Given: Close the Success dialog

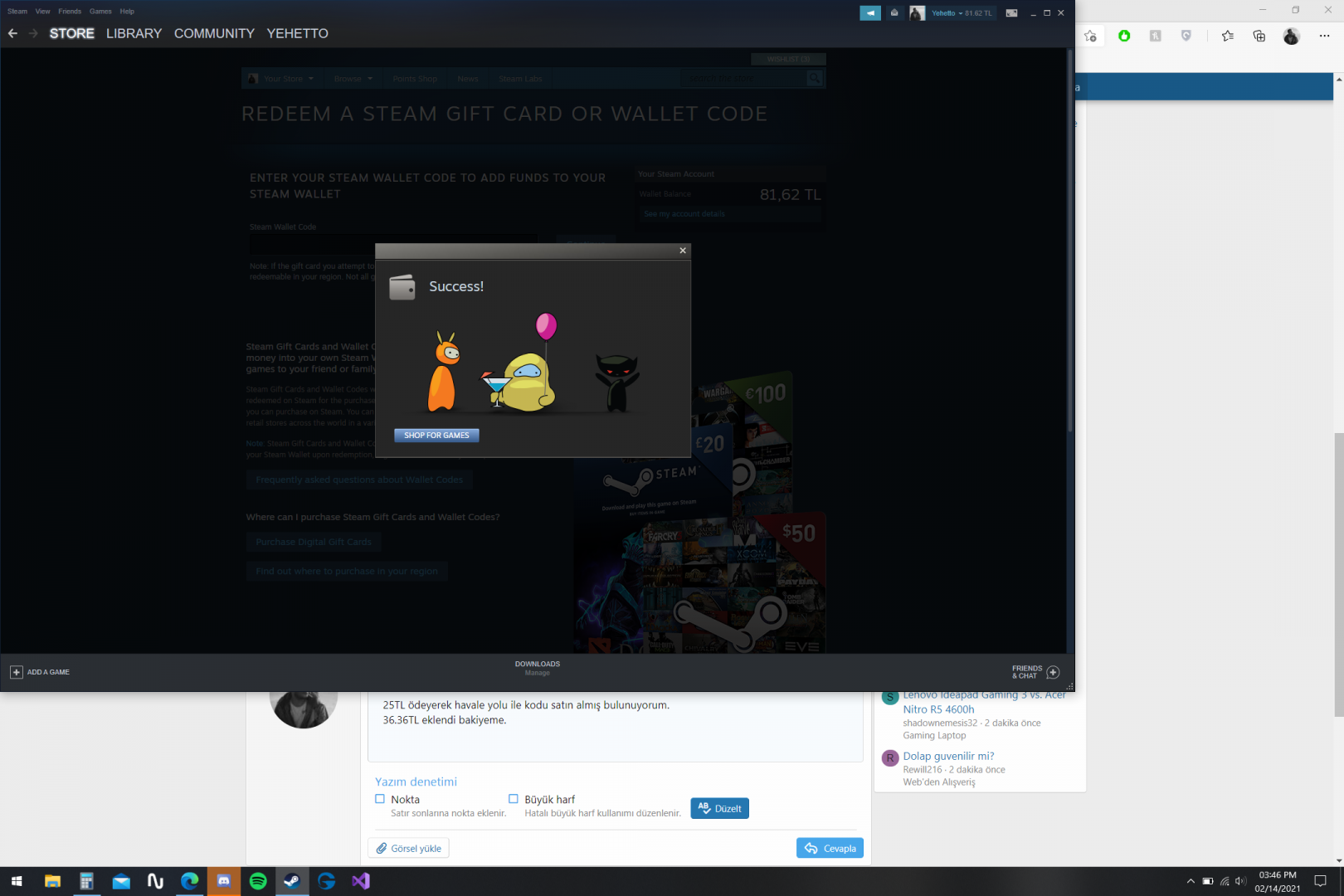Looking at the screenshot, I should click(683, 251).
